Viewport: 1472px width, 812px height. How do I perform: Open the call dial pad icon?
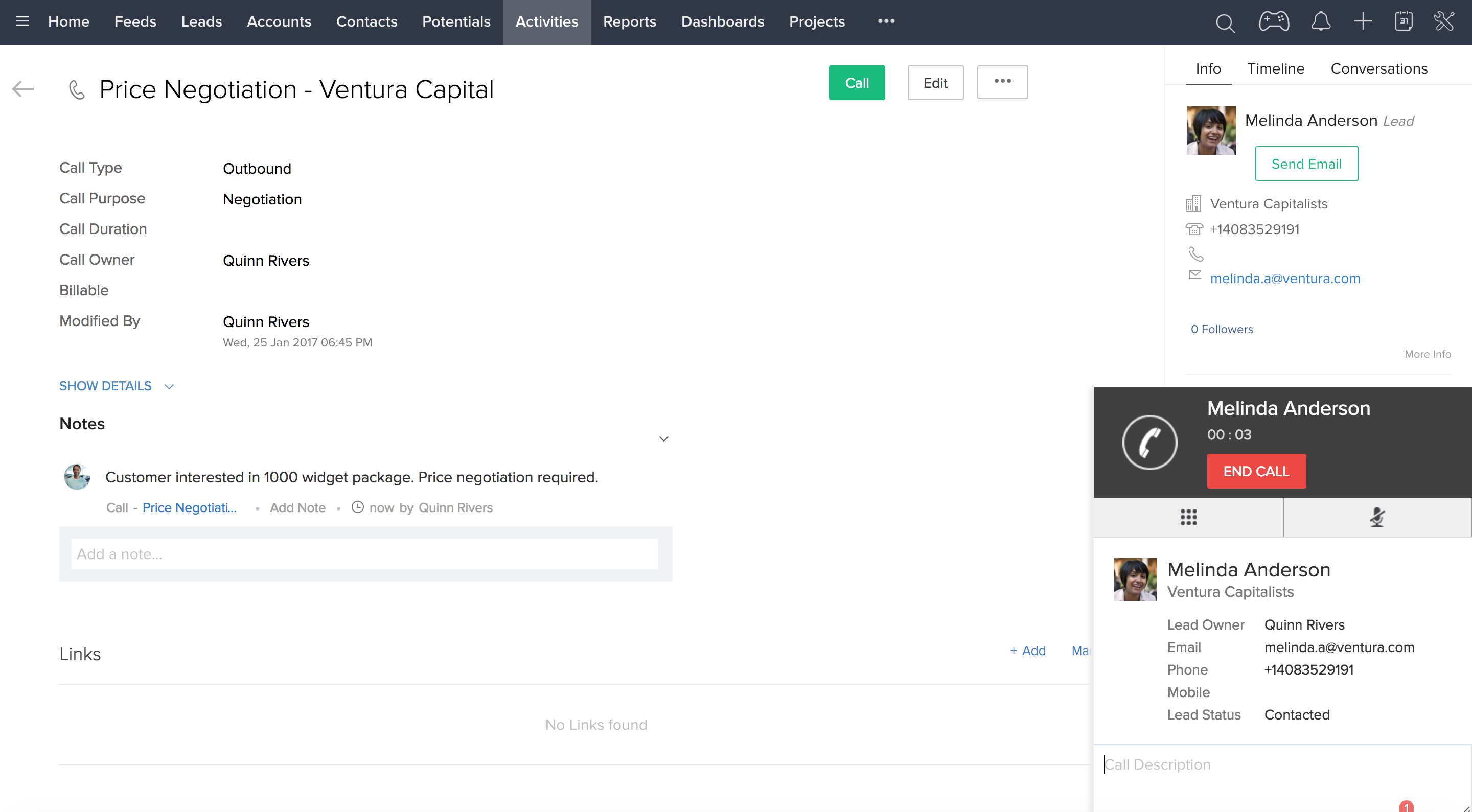click(1188, 517)
